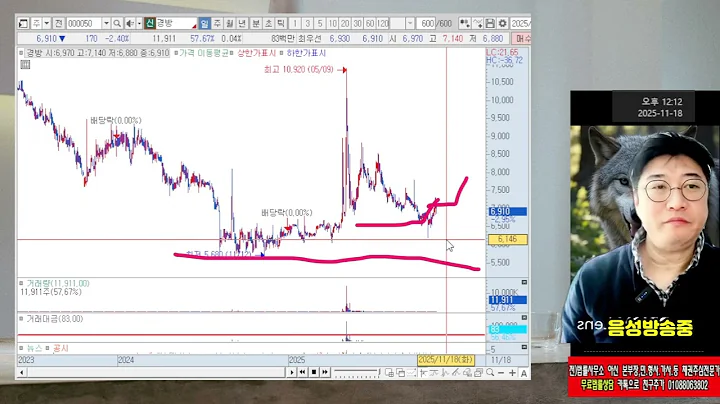Click the 전 button beside stock code

[58, 23]
